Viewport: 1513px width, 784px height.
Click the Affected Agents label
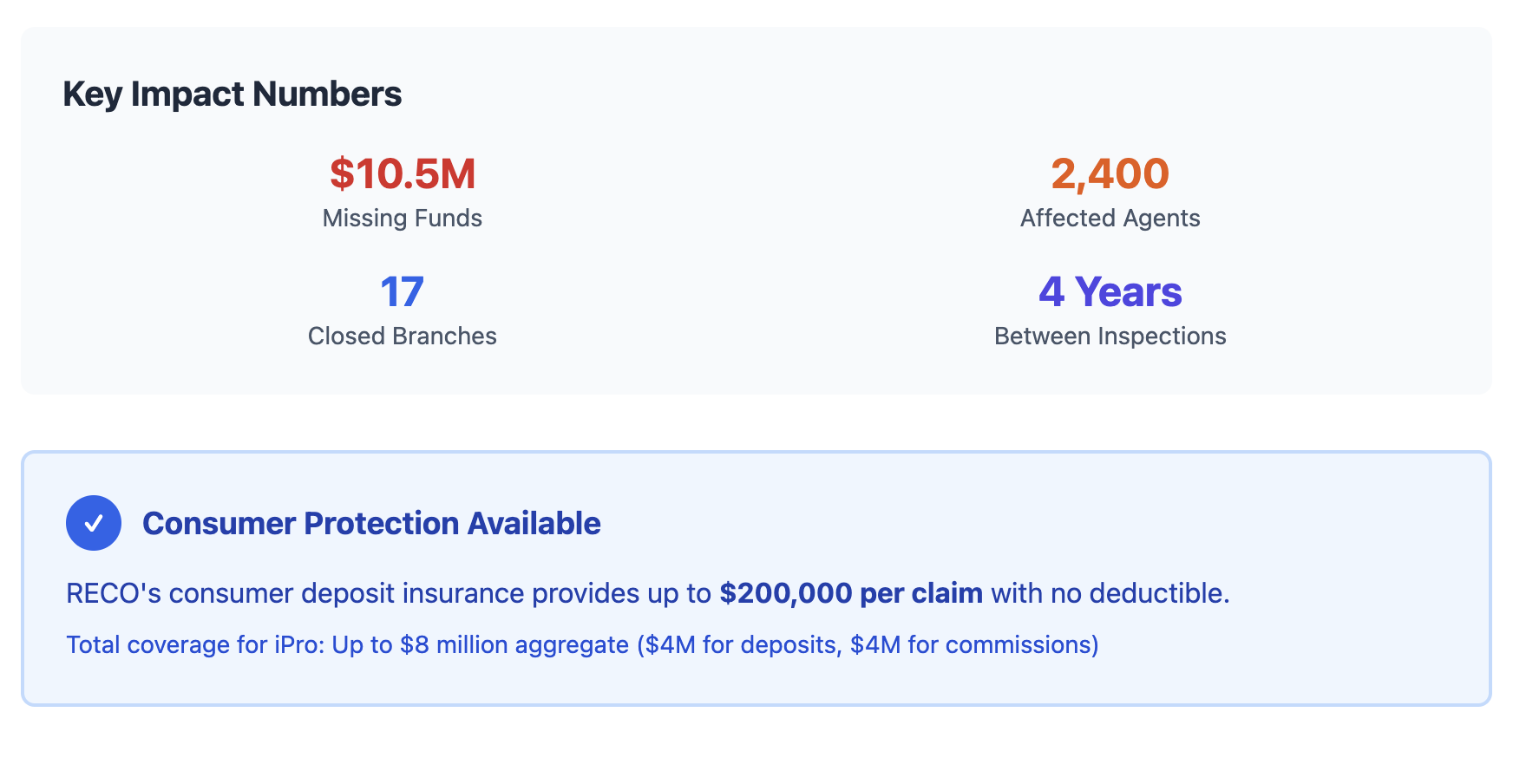(x=1110, y=218)
